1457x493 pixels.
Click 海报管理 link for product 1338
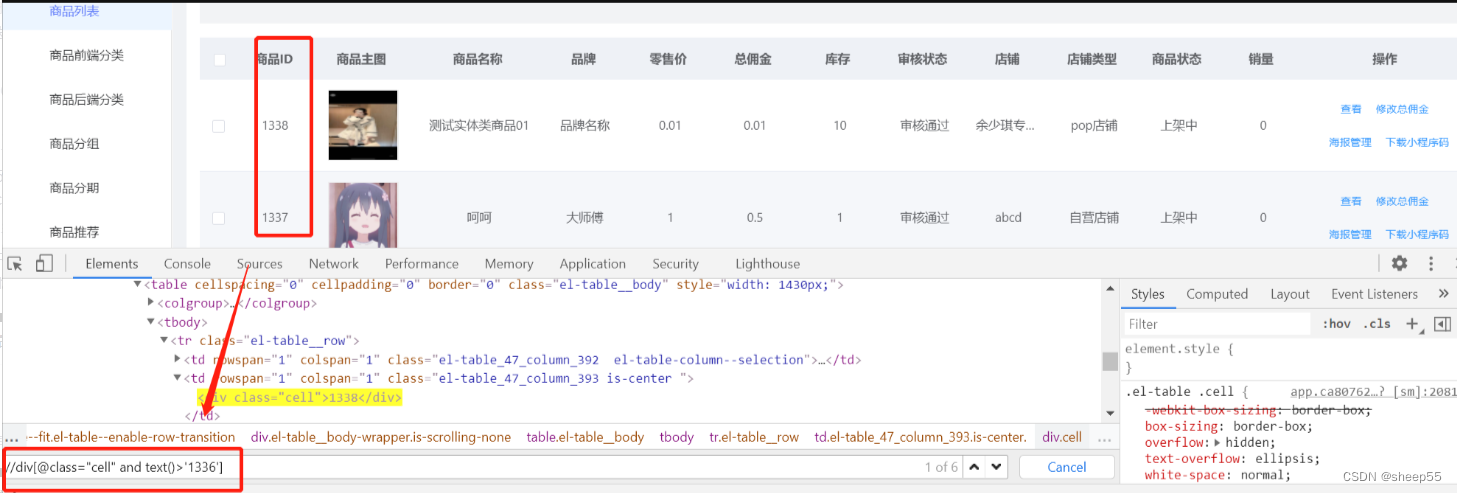[x=1350, y=143]
